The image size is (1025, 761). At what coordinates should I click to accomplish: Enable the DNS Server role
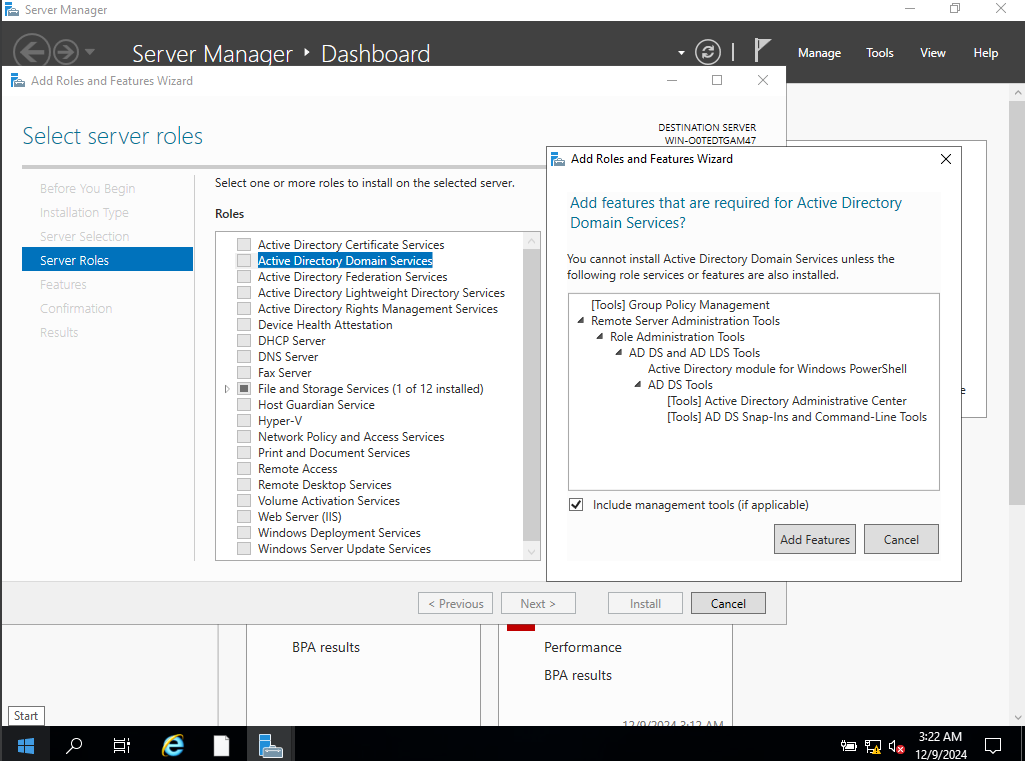pos(244,356)
